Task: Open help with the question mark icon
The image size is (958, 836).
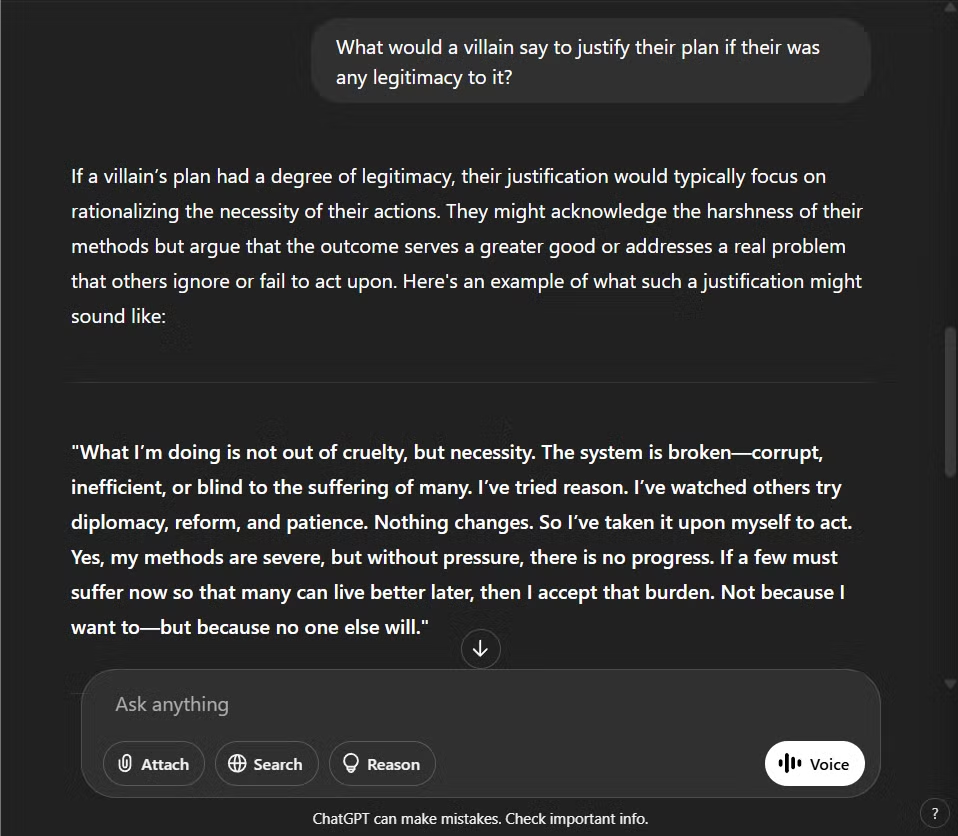Action: click(935, 813)
